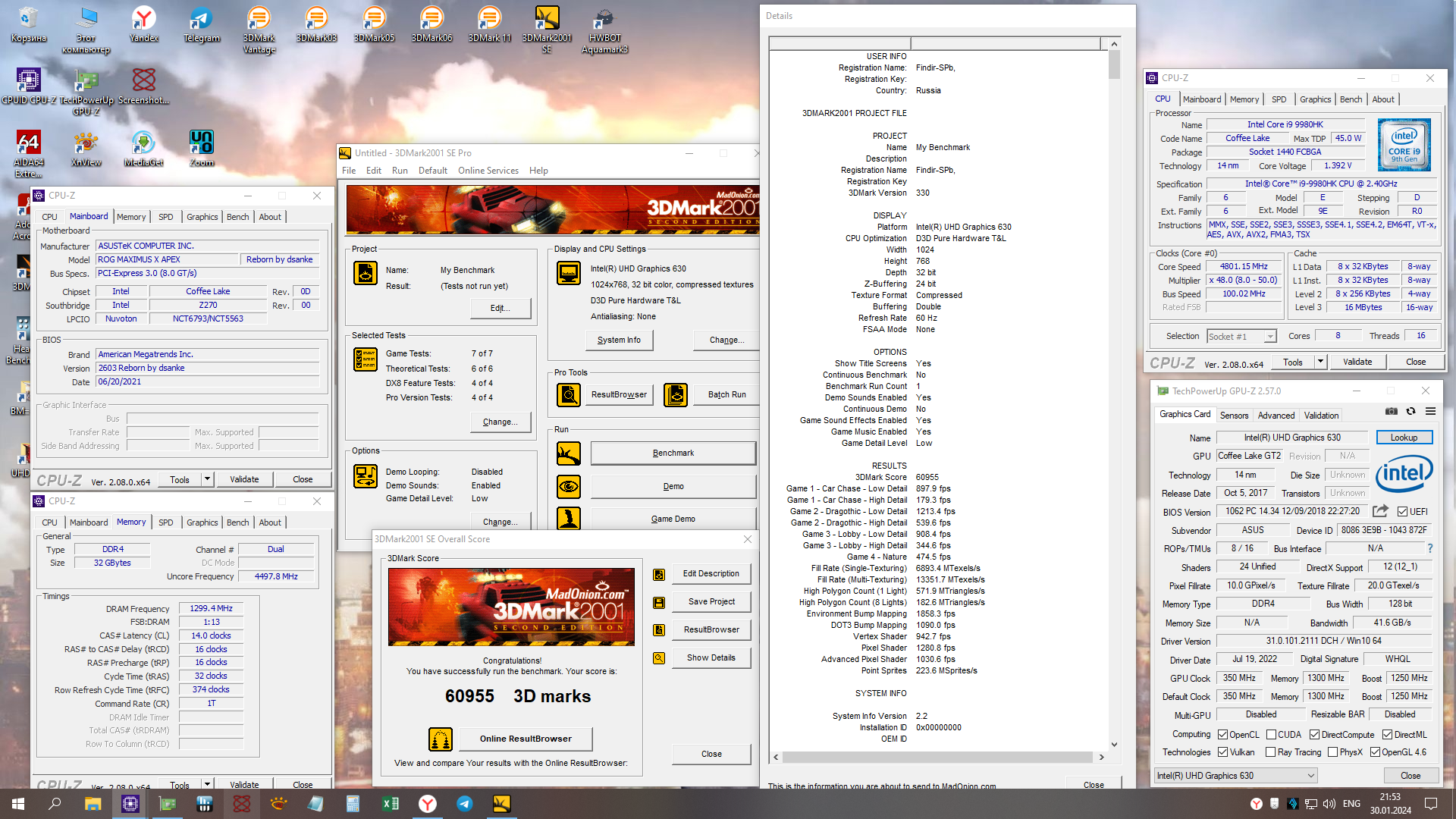The image size is (1456, 819).
Task: Open the XnView desktop icon
Action: click(86, 149)
